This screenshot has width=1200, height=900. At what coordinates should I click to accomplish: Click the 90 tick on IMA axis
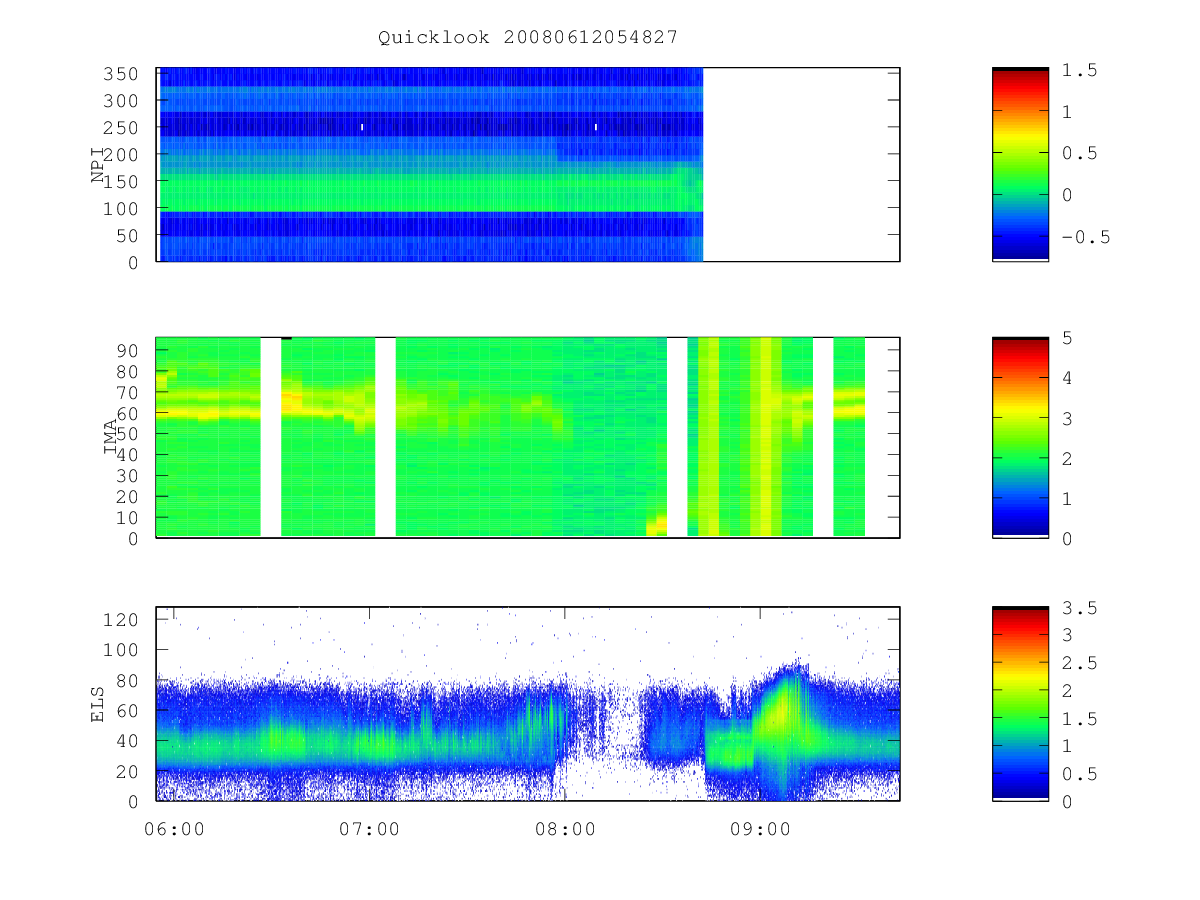130,349
